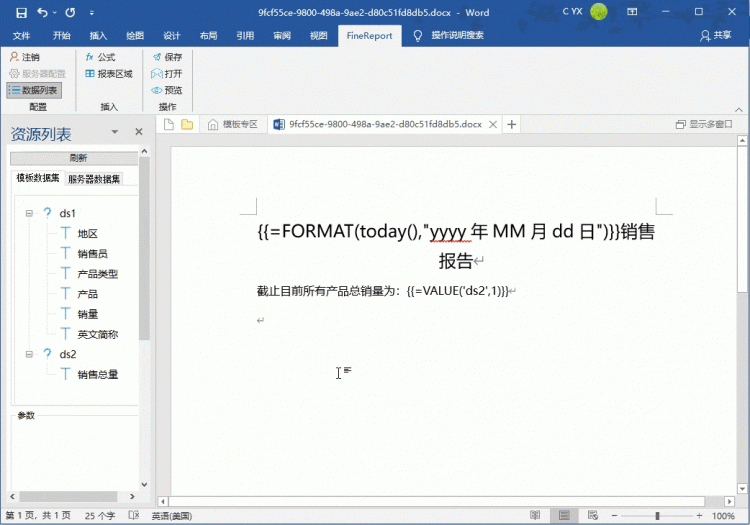Viewport: 750px width, 525px height.
Task: Click the 刷新 refresh button
Action: 74,158
